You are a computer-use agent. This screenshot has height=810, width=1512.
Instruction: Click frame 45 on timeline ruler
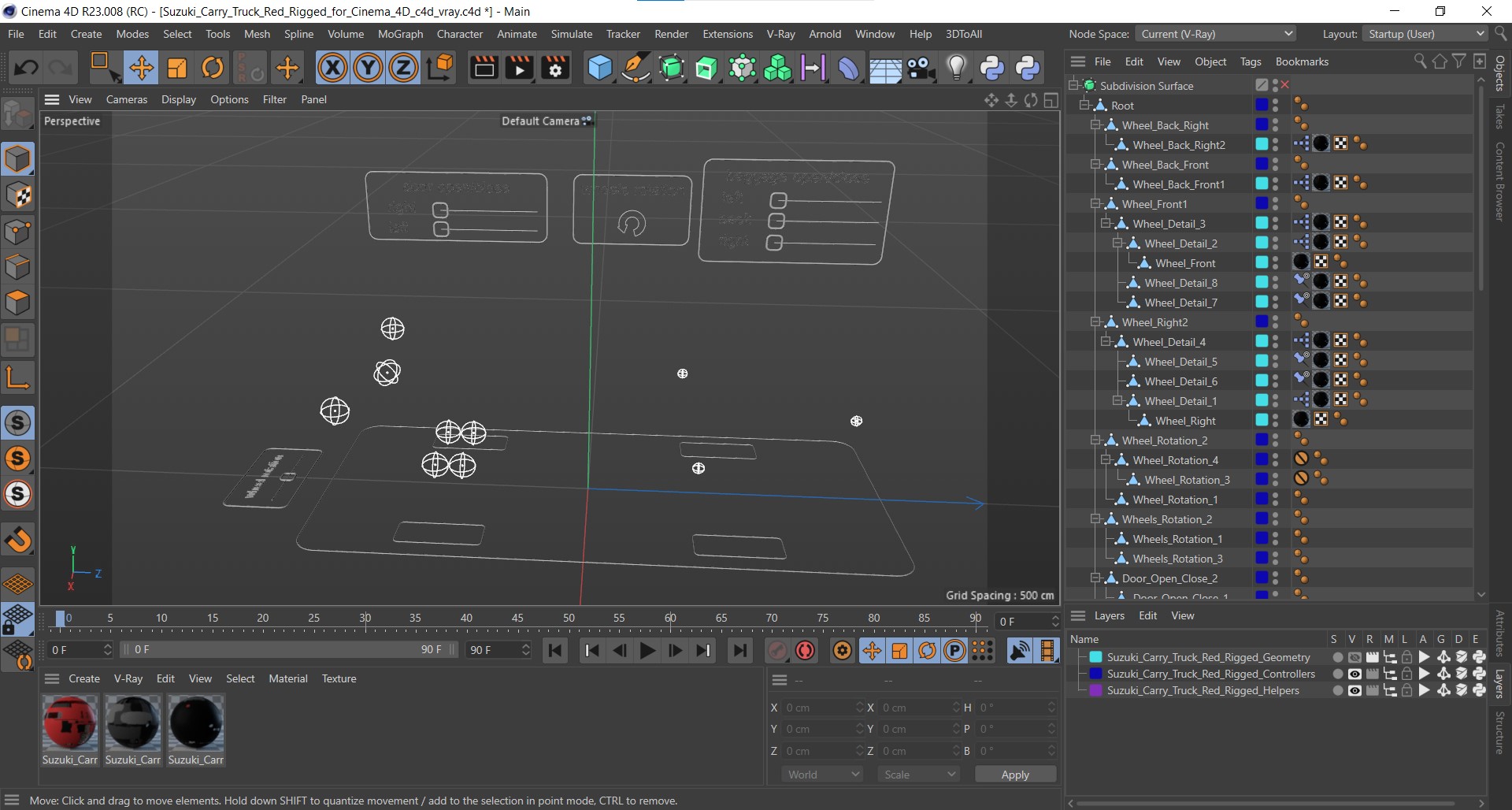point(517,619)
